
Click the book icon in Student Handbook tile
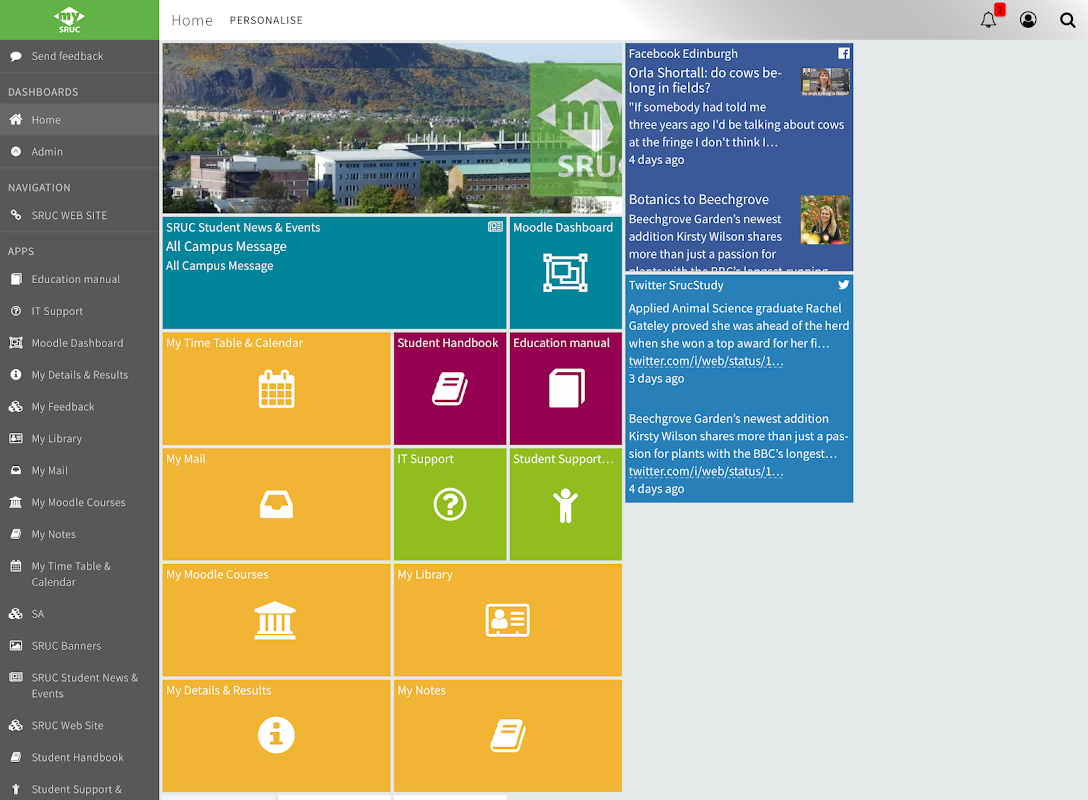450,389
